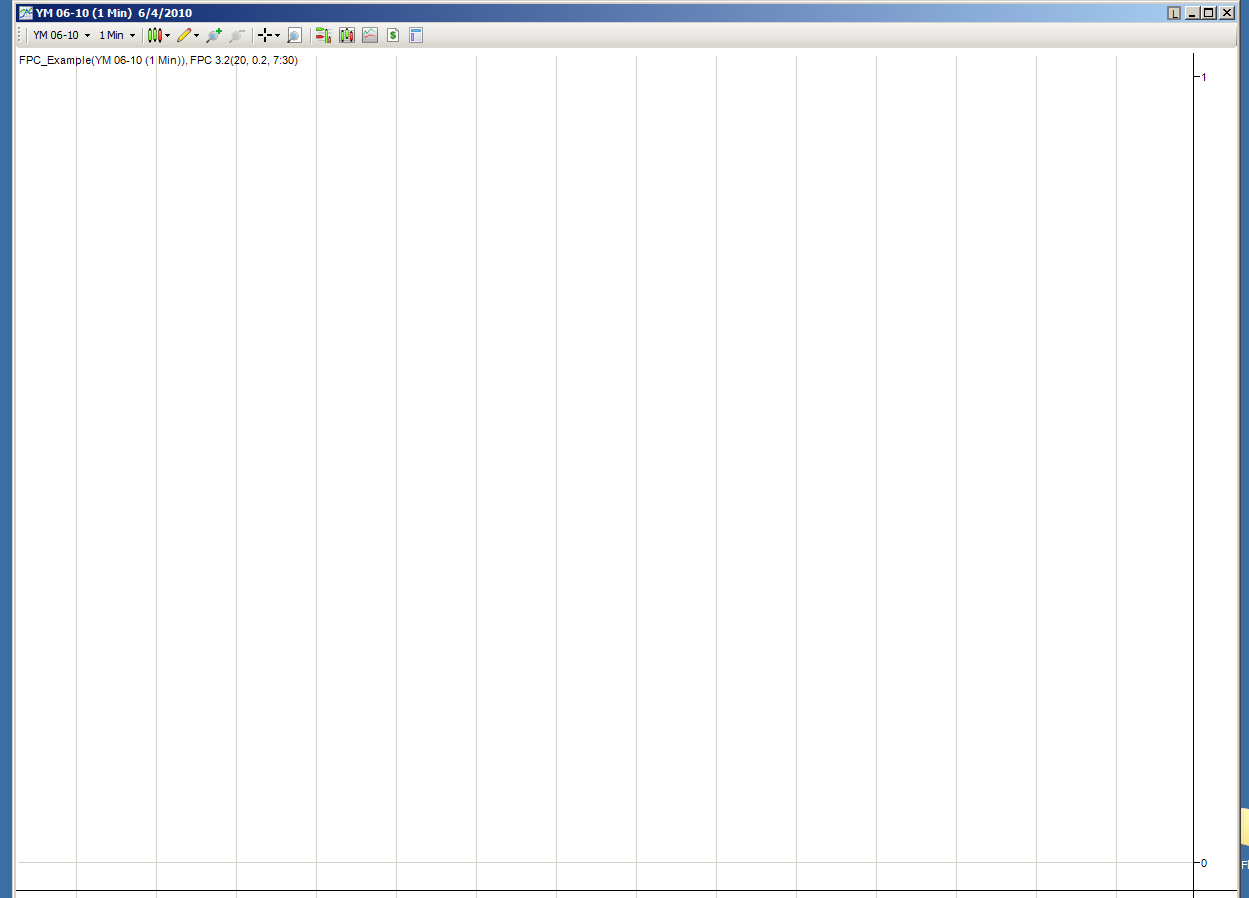Open the YM 06-10 instrument dropdown
Screen dimensions: 1249x898
[61, 35]
